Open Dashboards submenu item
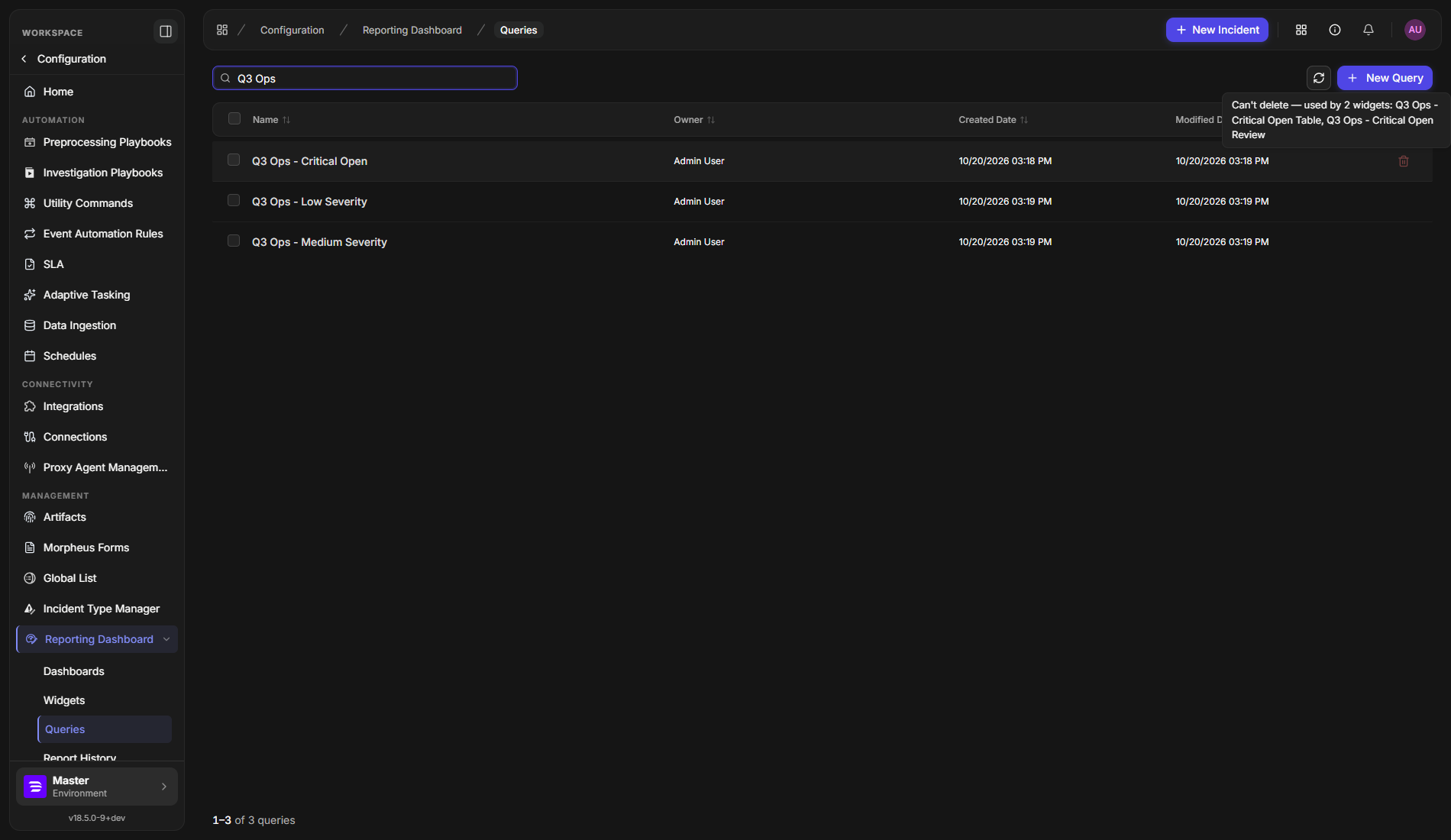The image size is (1451, 840). pyautogui.click(x=74, y=671)
